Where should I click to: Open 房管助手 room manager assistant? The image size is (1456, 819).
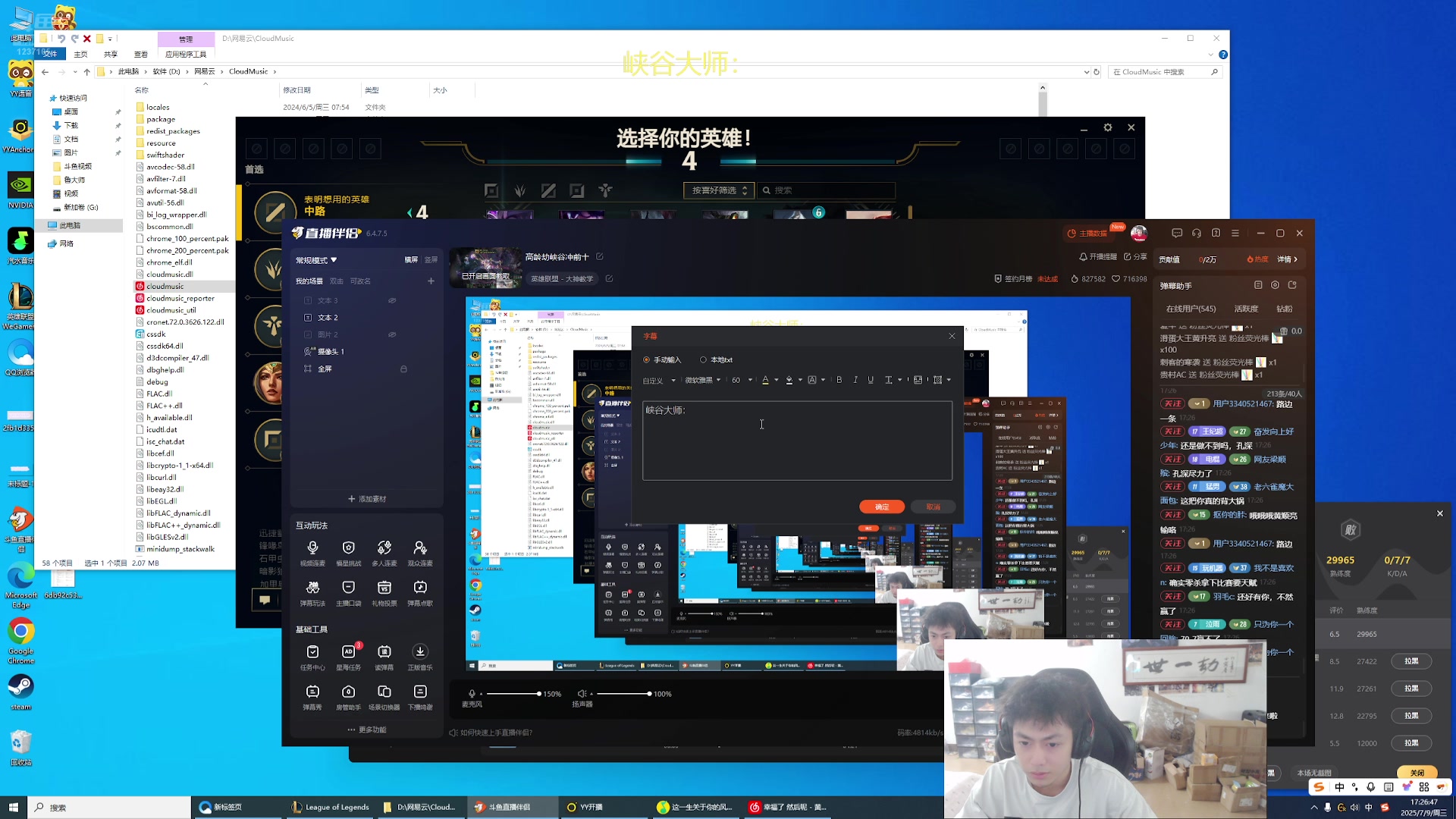click(x=348, y=697)
